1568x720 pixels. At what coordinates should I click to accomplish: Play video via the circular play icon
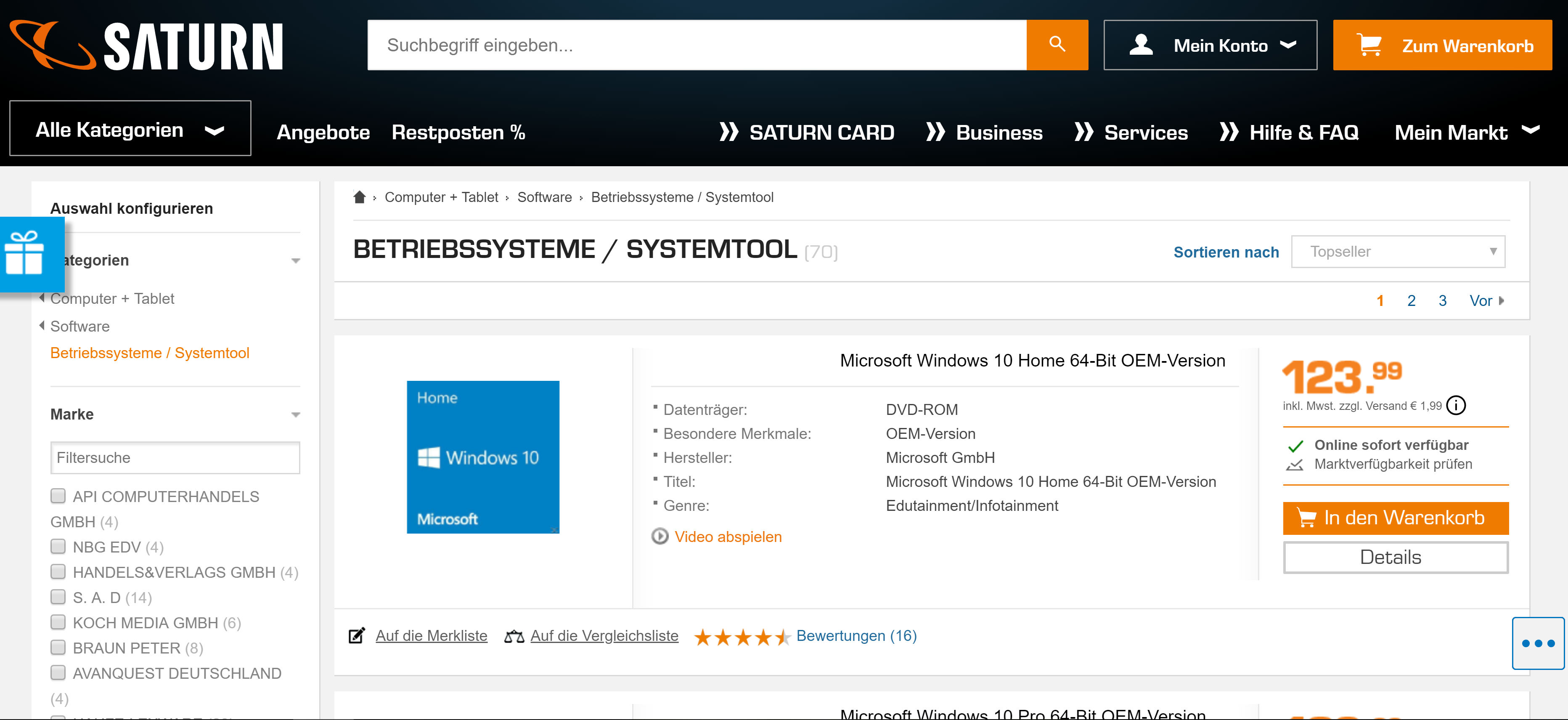[x=660, y=536]
